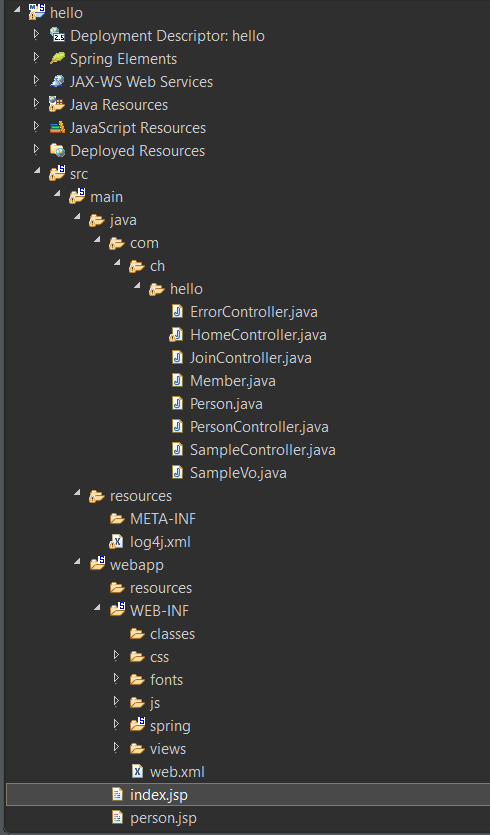Screen dimensions: 490x835
Task: Click the JavaScript Resources icon
Action: pos(57,127)
